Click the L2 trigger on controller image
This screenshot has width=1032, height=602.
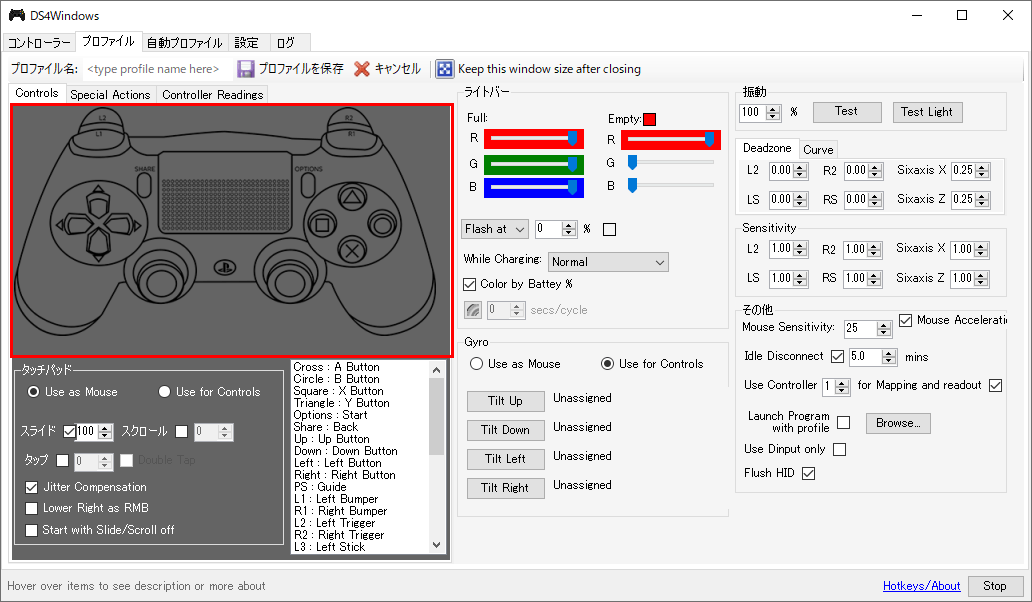point(102,118)
